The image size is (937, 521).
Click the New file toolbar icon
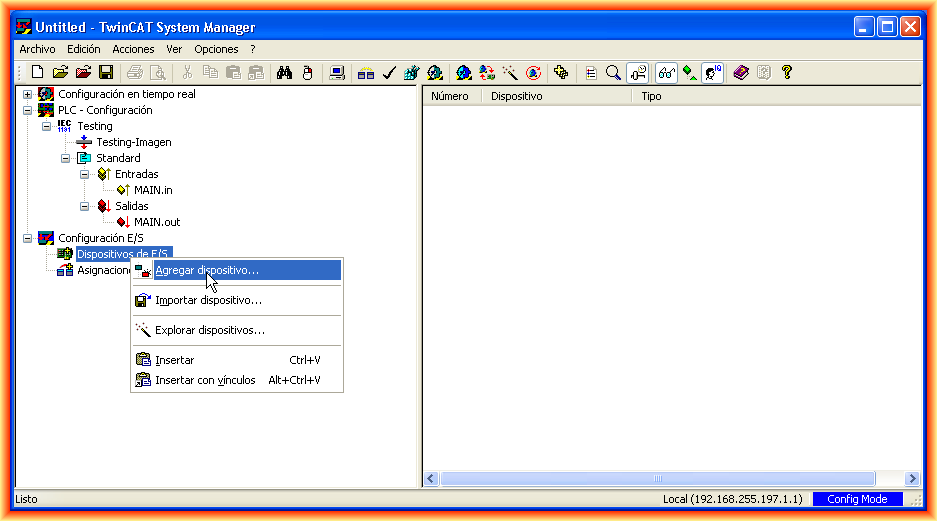coord(37,72)
